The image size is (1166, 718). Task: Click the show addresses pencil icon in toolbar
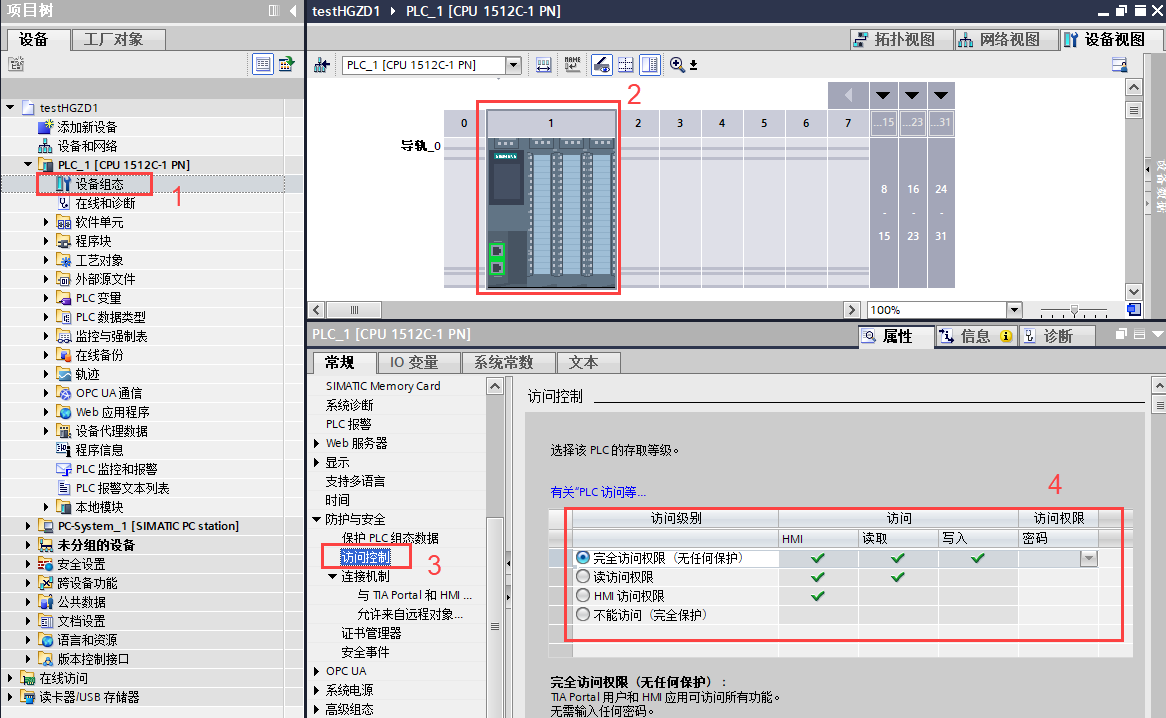pos(600,63)
